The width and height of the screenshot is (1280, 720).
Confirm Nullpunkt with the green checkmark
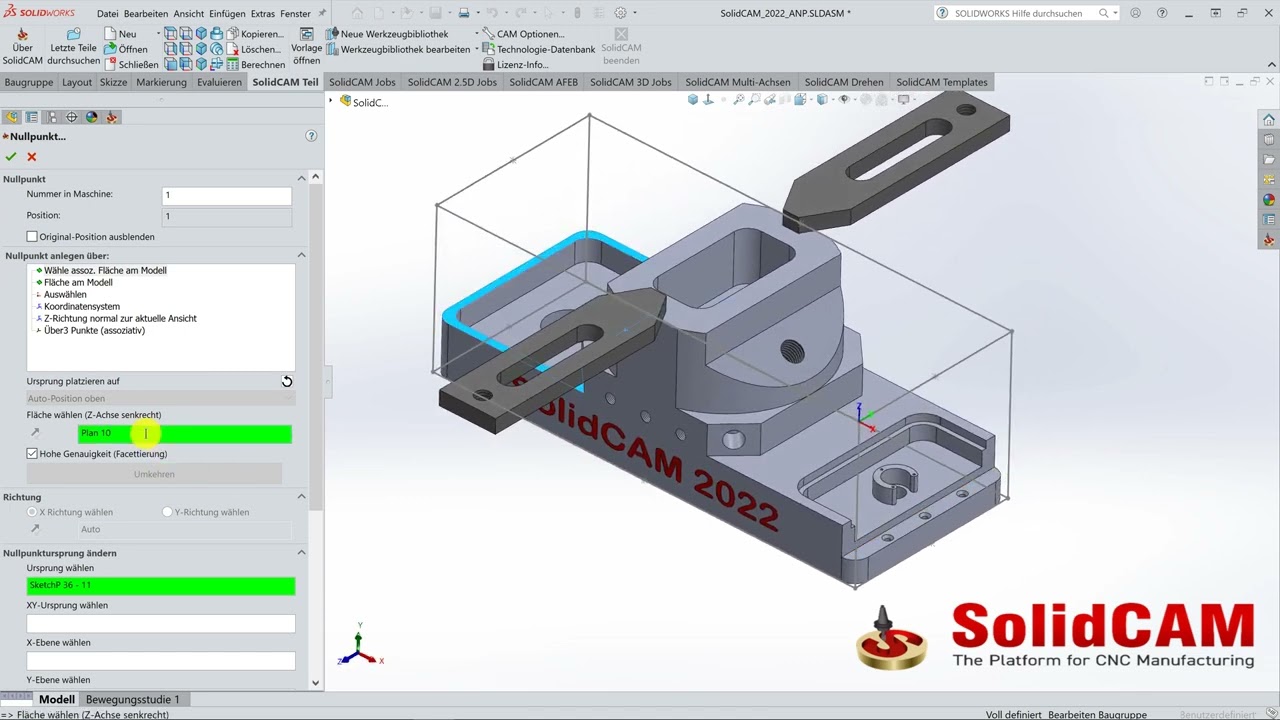pos(11,157)
